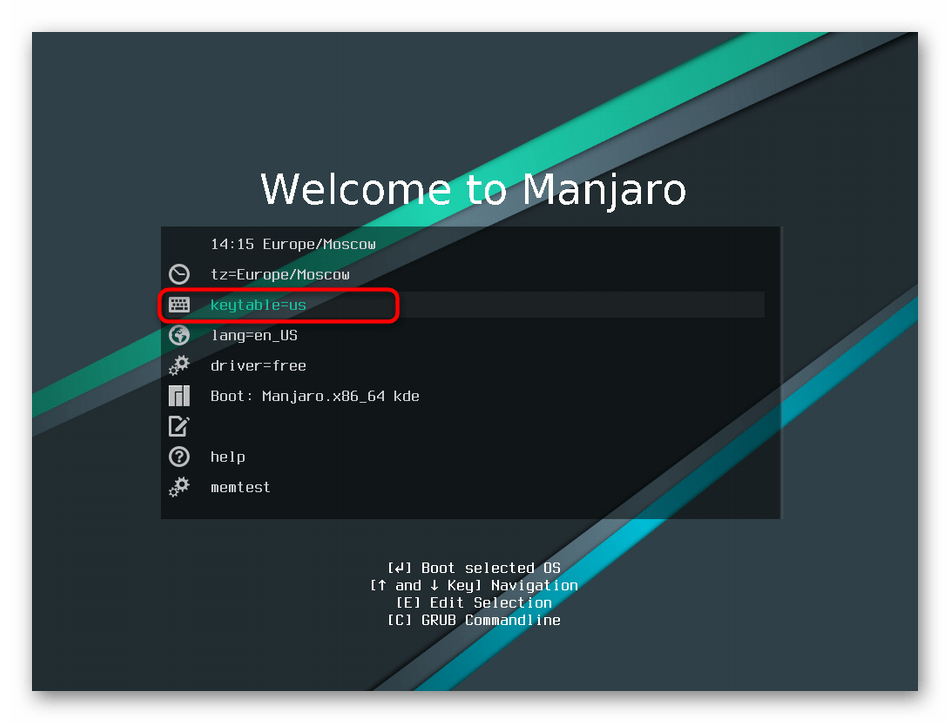Click the gears icon beside driver=free
This screenshot has height=723, width=950.
[x=179, y=365]
